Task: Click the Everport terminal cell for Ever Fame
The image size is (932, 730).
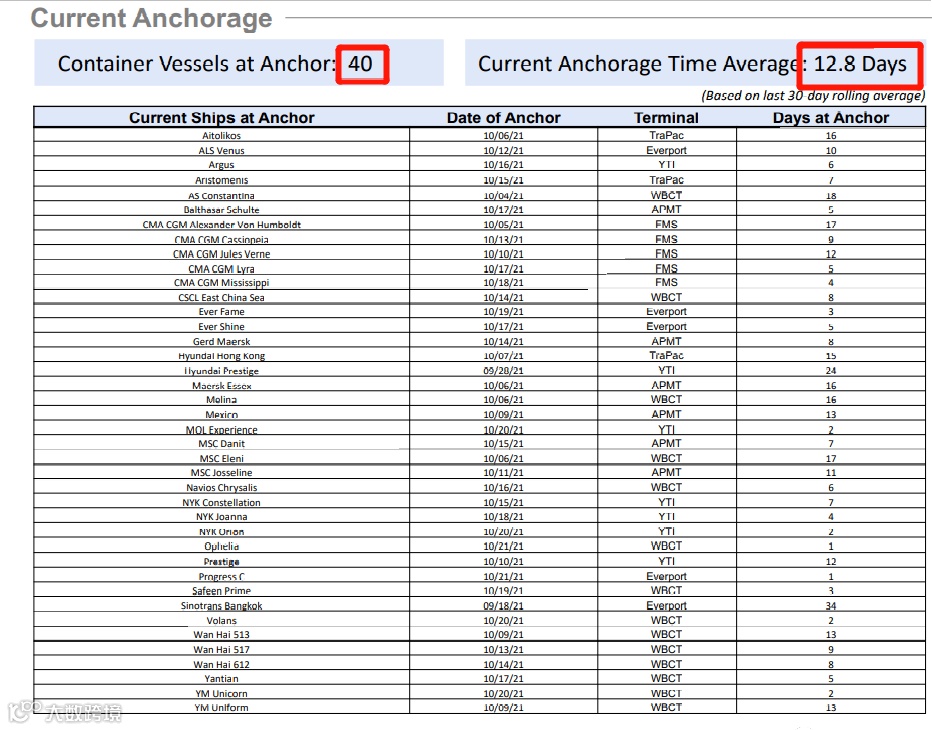Action: point(666,311)
